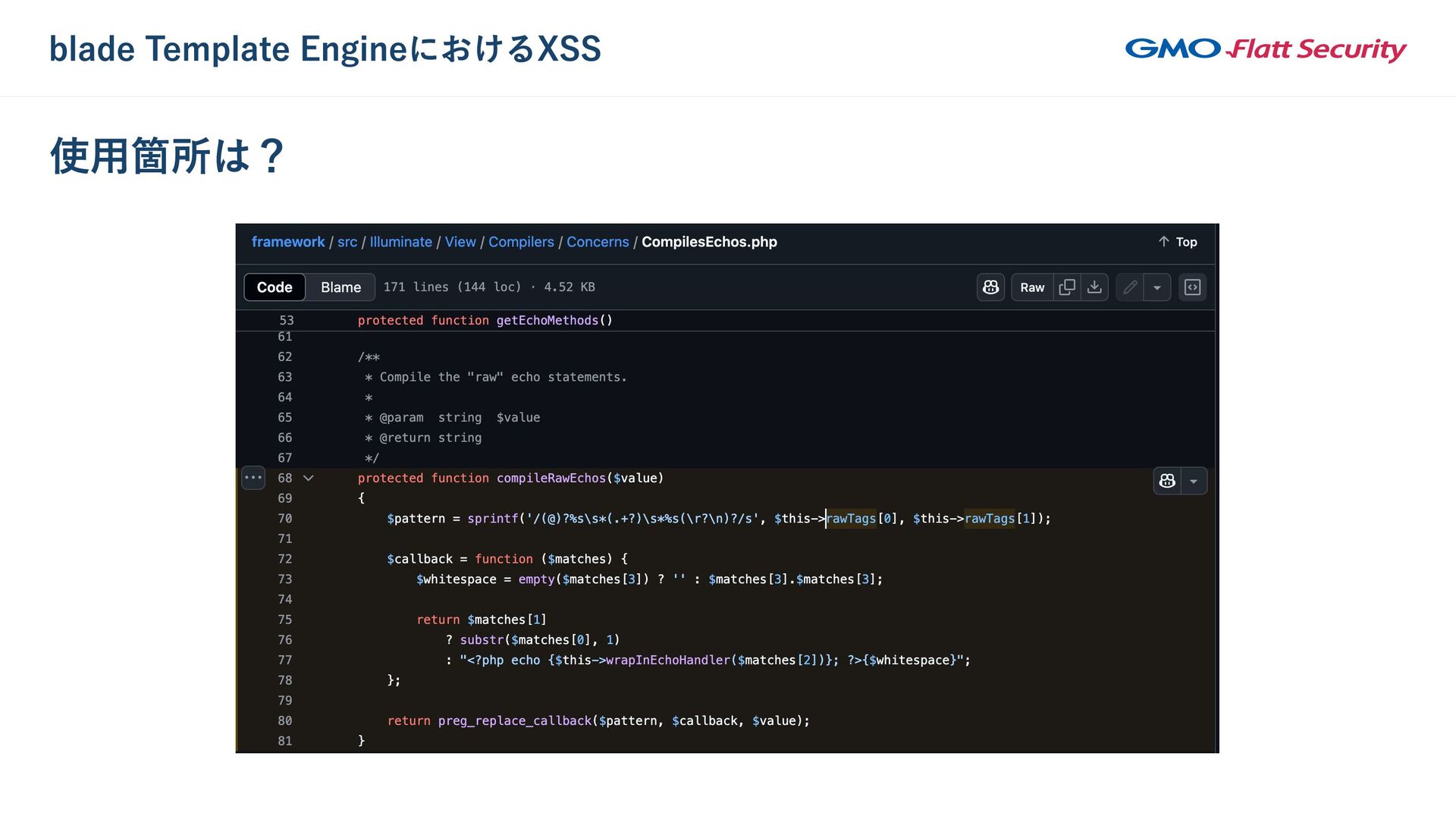Open the View breadcrumb link
The width and height of the screenshot is (1456, 819).
(460, 242)
